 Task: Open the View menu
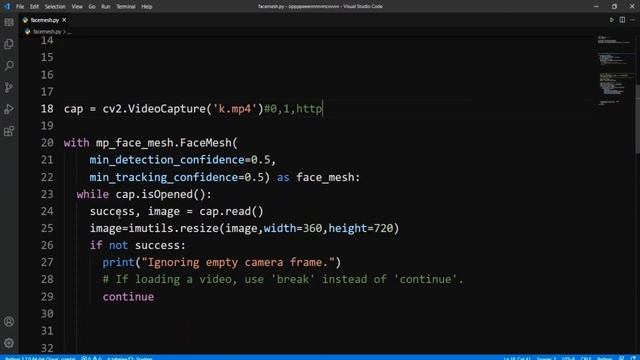[77, 7]
